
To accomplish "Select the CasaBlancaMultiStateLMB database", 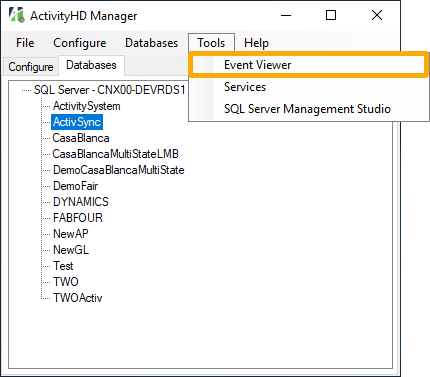I will 115,154.
